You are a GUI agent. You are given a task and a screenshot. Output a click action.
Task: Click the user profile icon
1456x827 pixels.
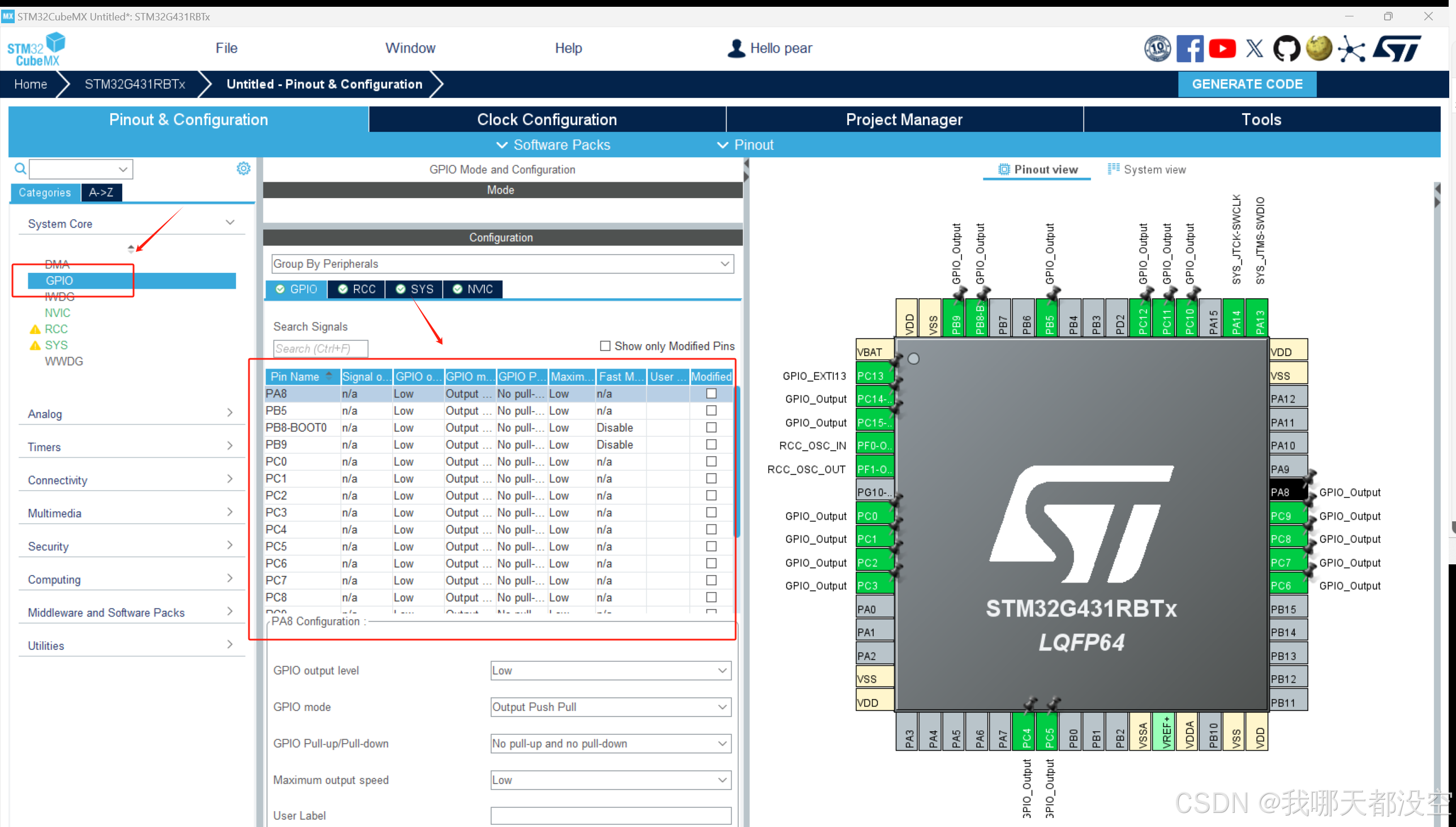tap(736, 48)
